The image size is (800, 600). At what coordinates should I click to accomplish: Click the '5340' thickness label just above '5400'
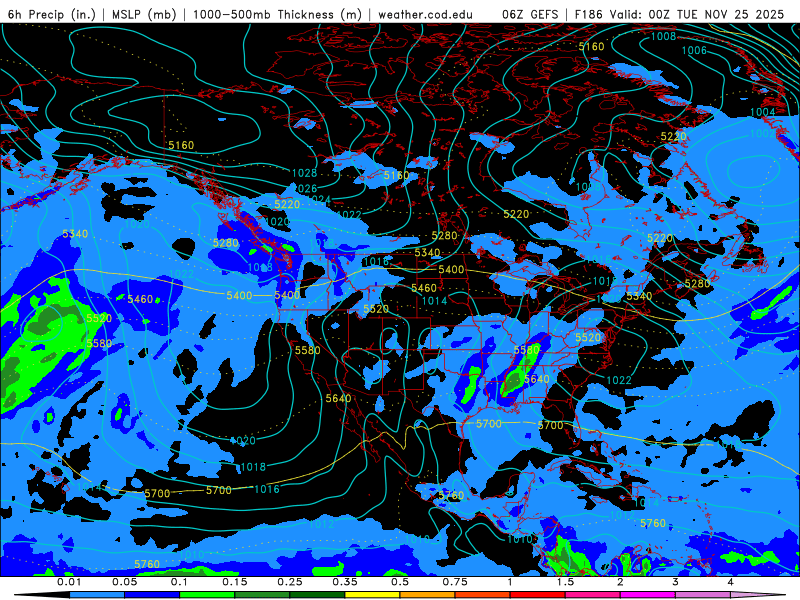(x=427, y=253)
